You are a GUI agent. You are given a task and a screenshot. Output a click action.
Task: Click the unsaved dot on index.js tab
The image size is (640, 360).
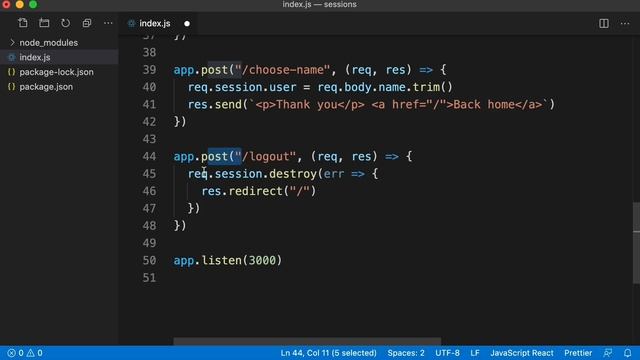pos(187,24)
